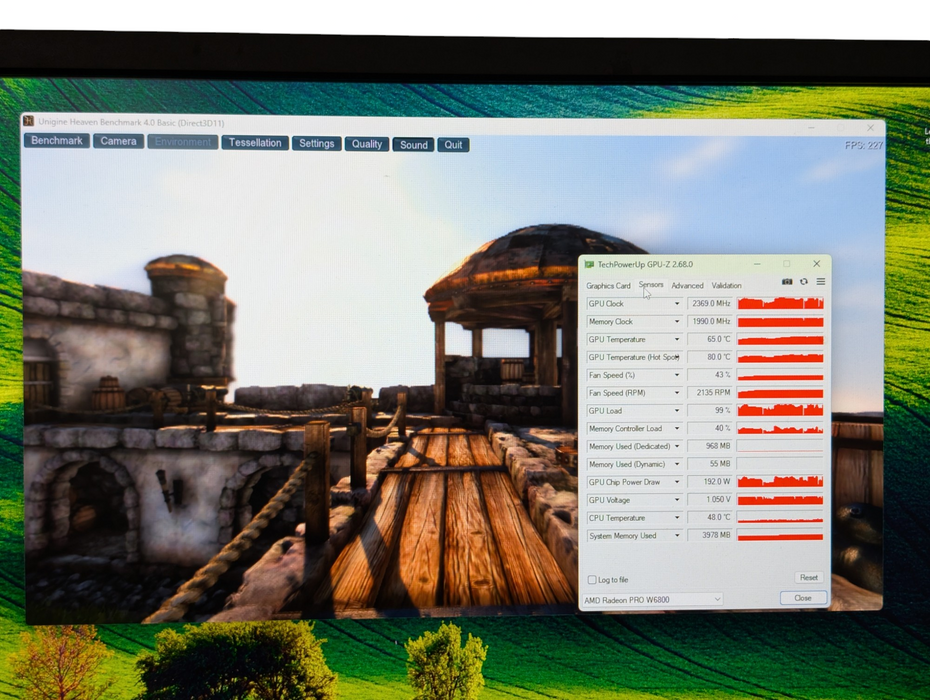
Task: Close GPU-Z with the title bar X
Action: click(816, 264)
